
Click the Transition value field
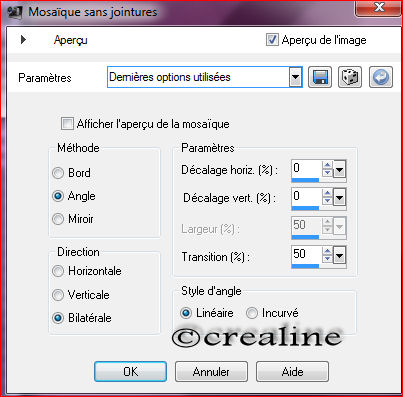[x=307, y=255]
